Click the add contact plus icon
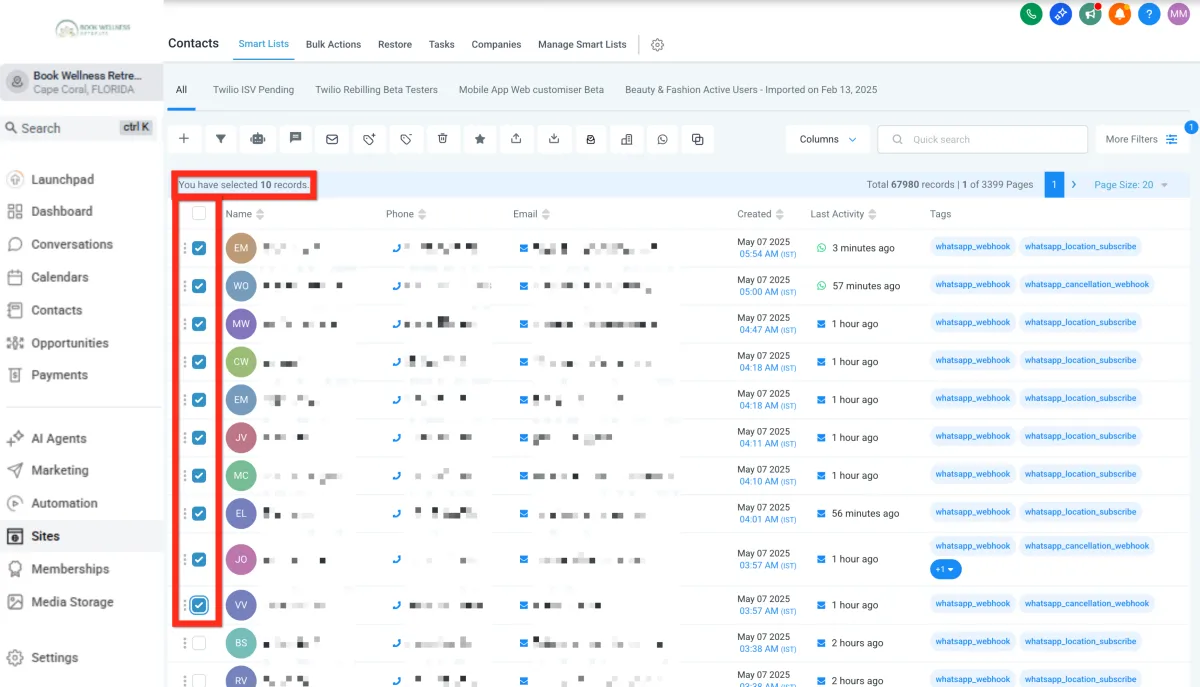Screen dimensions: 1200x687 [x=184, y=139]
